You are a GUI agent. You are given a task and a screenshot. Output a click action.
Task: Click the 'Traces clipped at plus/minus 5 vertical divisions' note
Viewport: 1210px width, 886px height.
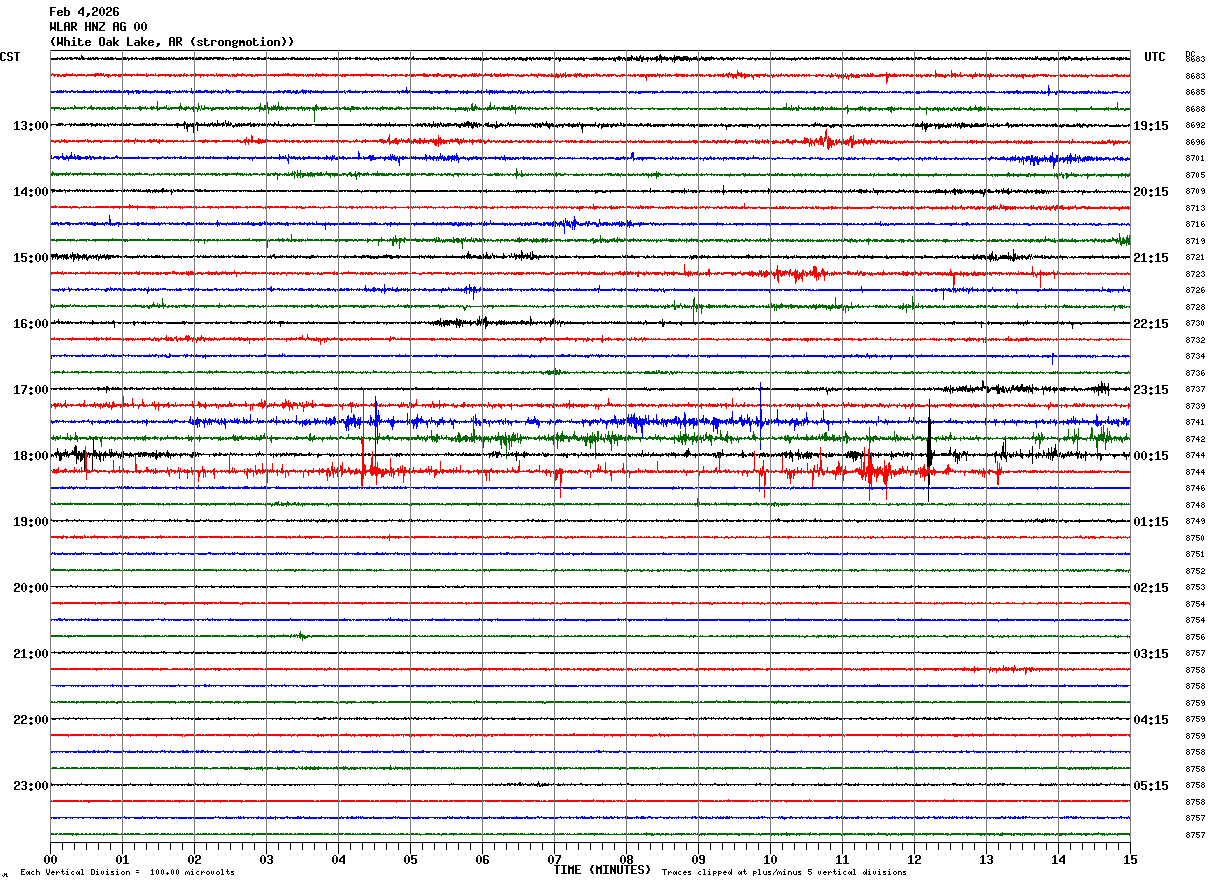tap(784, 873)
